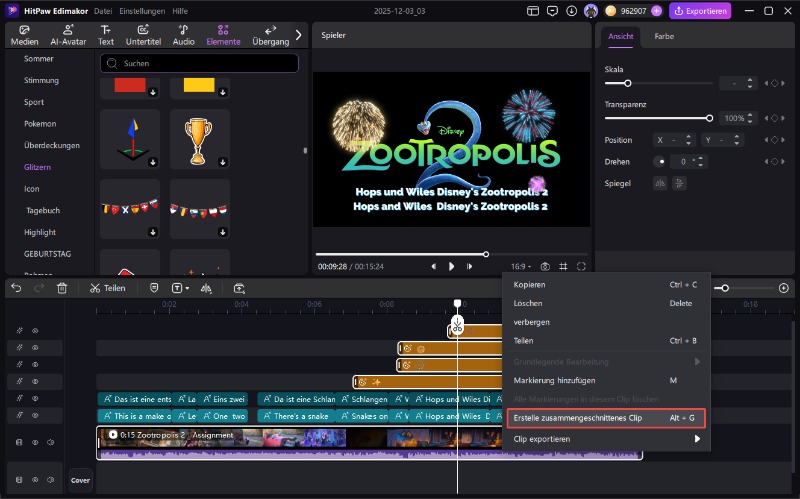
Task: Open the Audio media tab
Action: pos(184,35)
